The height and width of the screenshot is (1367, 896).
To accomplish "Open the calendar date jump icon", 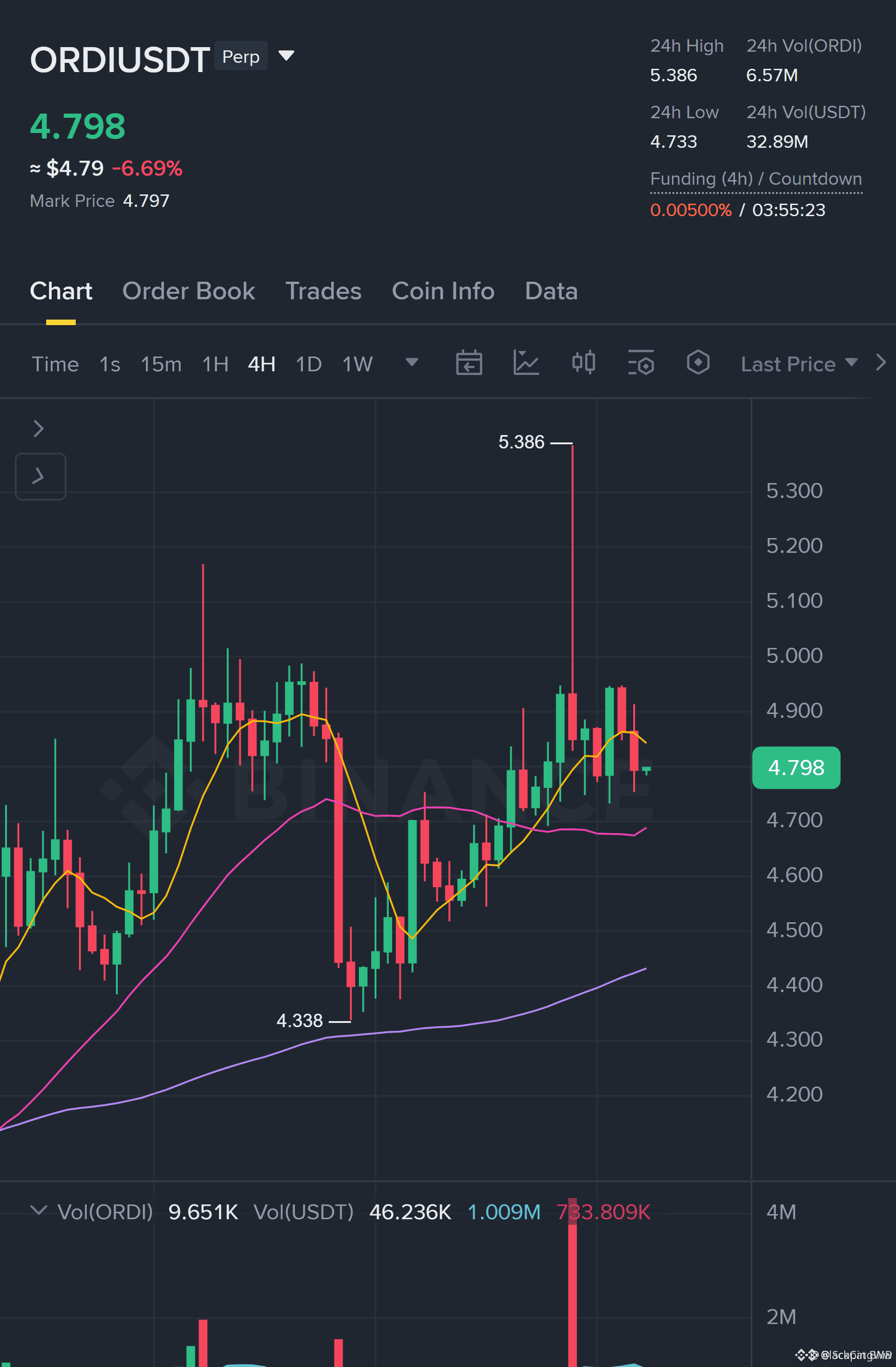I will (x=469, y=363).
